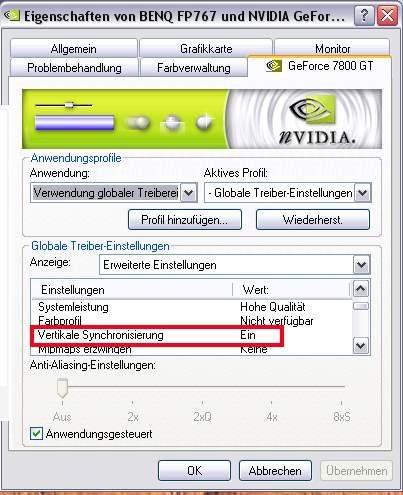The width and height of the screenshot is (403, 495).
Task: Expand the Aktives Profil dropdown
Action: click(363, 193)
